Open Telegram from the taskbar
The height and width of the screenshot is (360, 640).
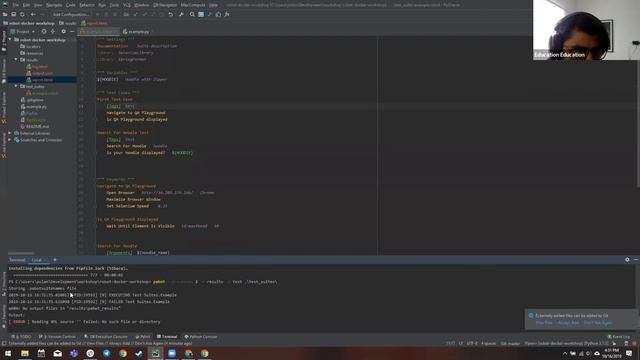[x=107, y=353]
